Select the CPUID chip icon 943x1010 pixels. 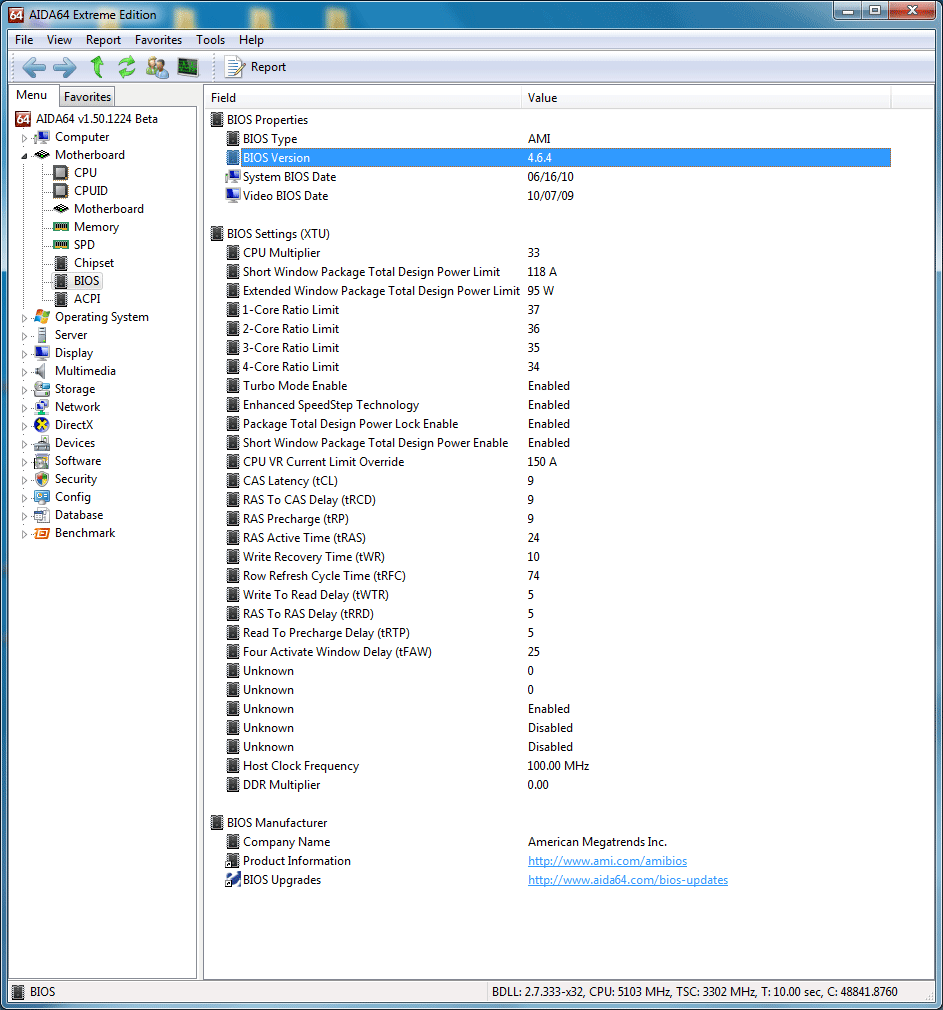point(61,191)
